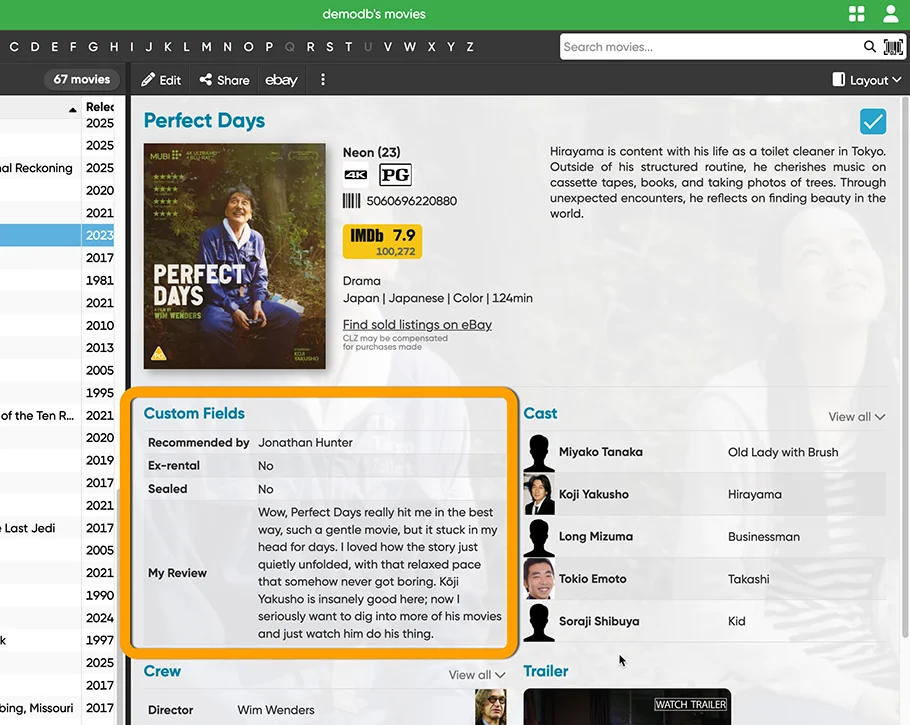This screenshot has width=910, height=725.
Task: Sort by the Release column header
Action: pos(99,107)
